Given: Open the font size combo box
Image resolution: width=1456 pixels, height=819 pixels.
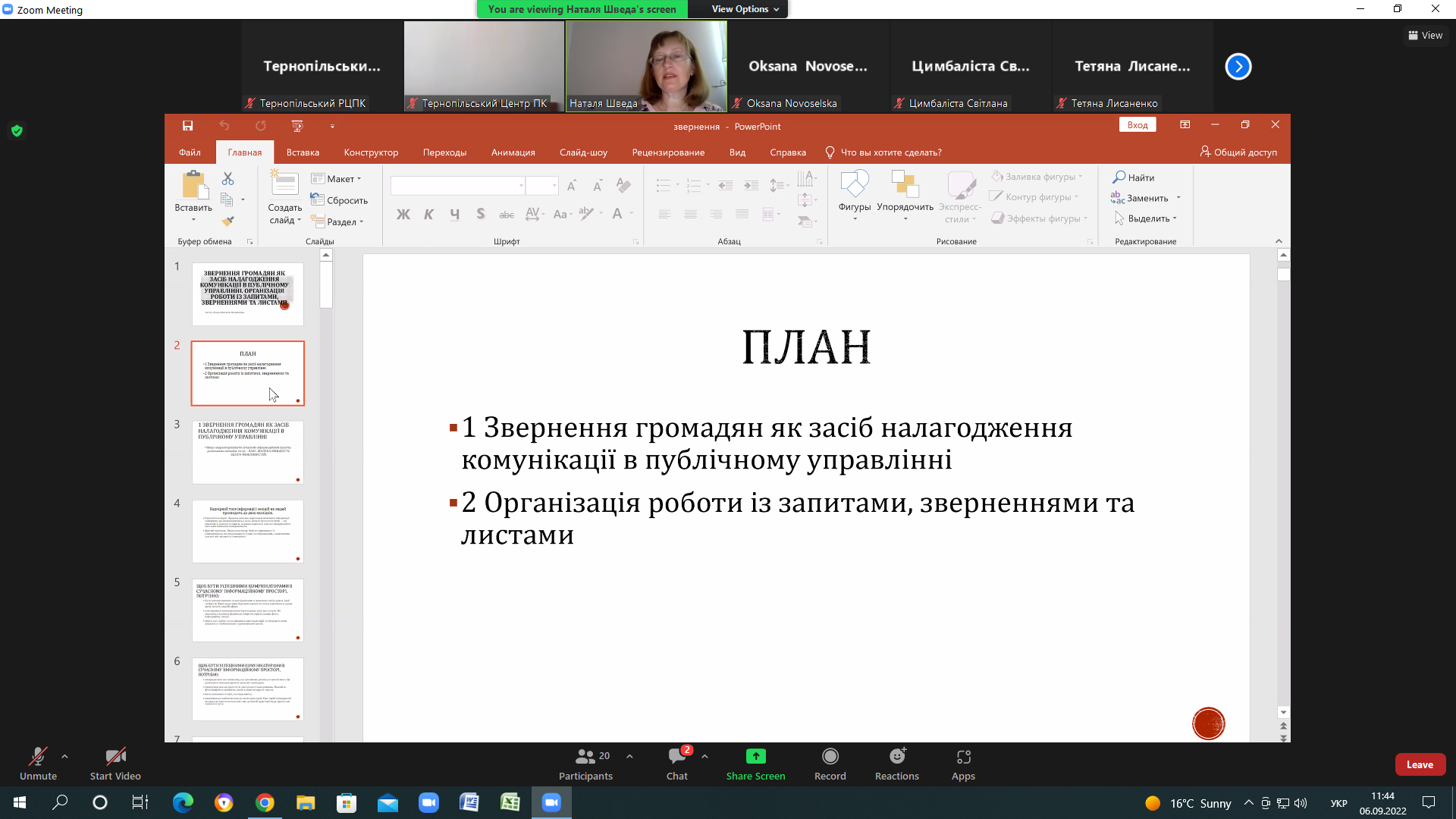Looking at the screenshot, I should coord(542,186).
